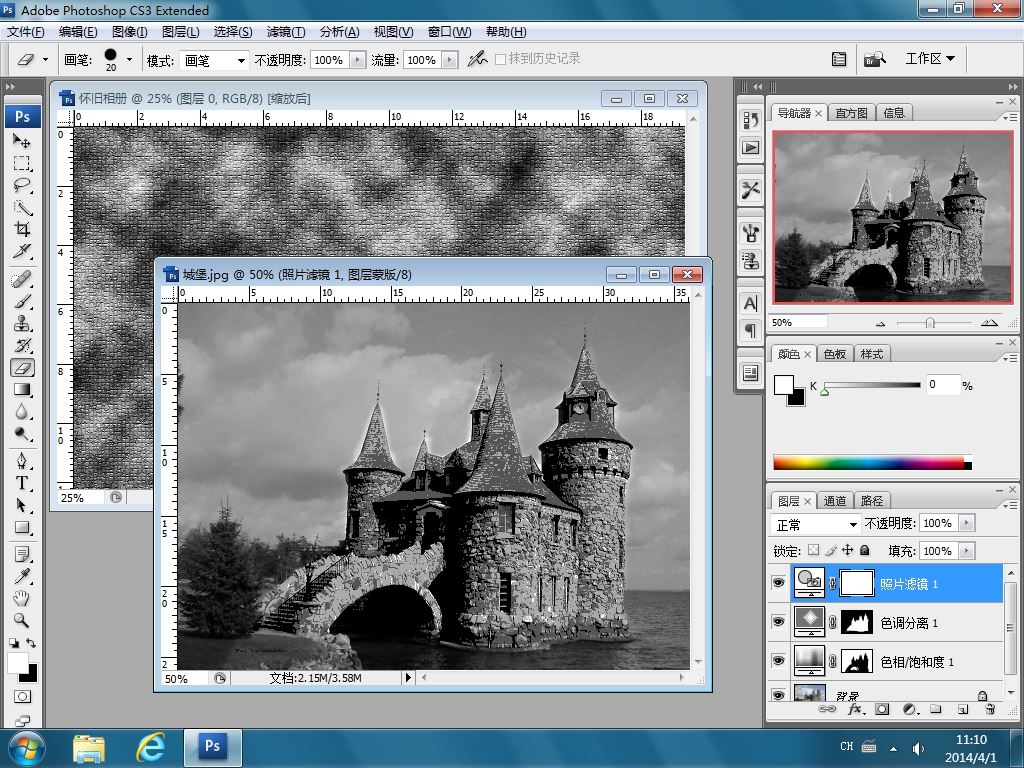Viewport: 1024px width, 768px height.
Task: Select the History Brush tool
Action: pos(22,346)
